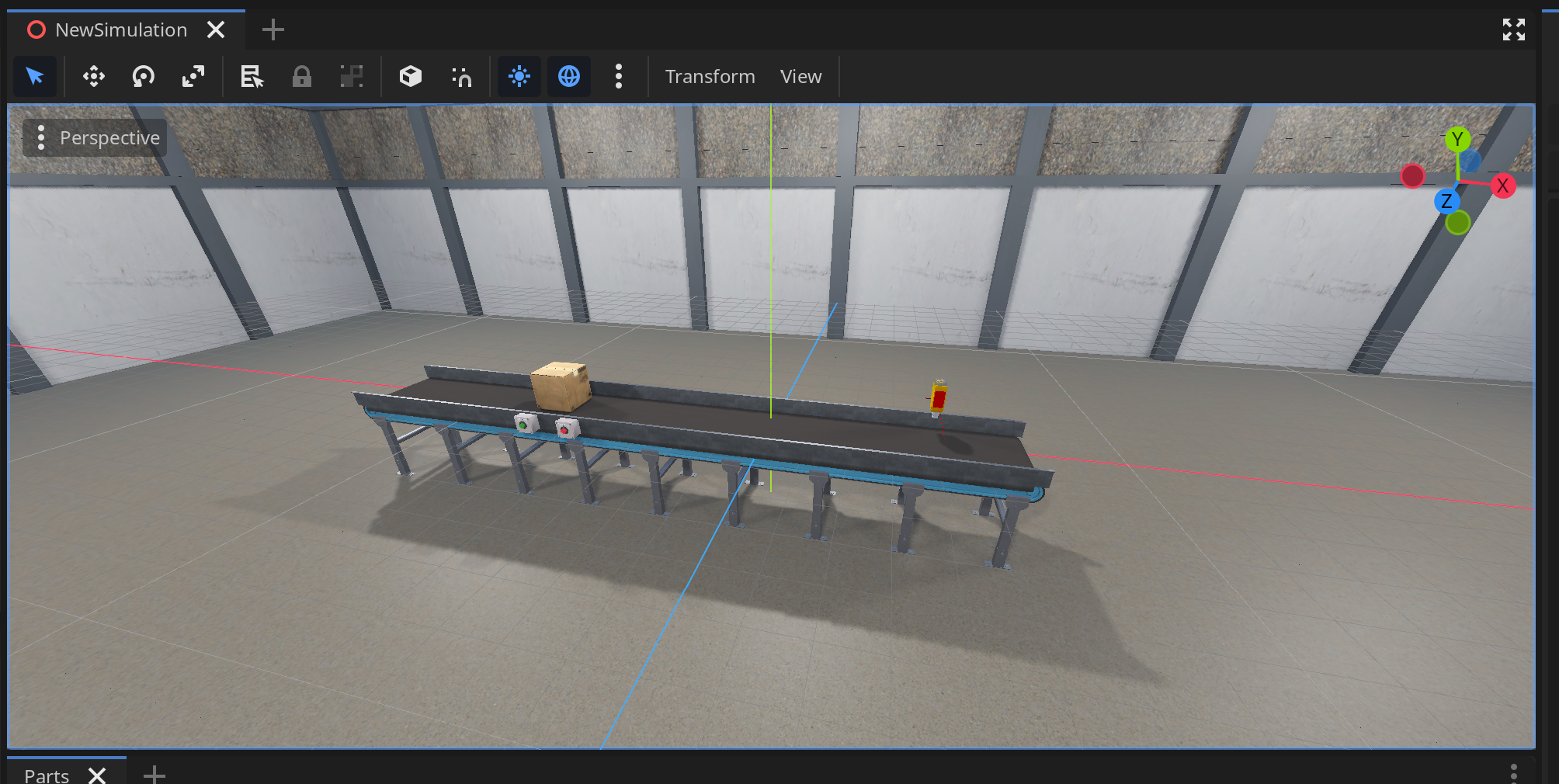The width and height of the screenshot is (1559, 784).
Task: Click the red X axis on view gizmo
Action: coord(1504,186)
